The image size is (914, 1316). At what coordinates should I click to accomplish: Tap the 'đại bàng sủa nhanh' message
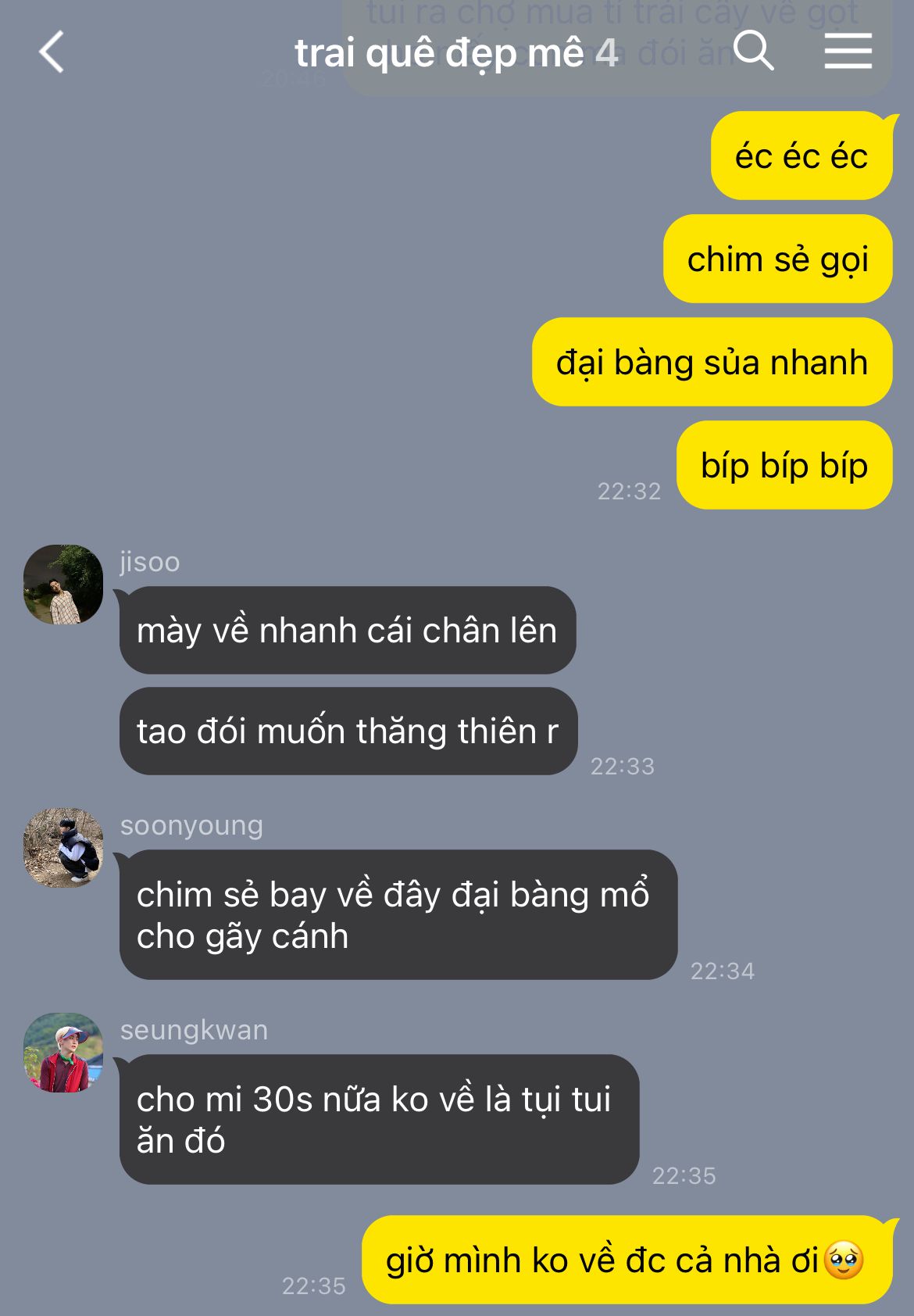tap(712, 362)
